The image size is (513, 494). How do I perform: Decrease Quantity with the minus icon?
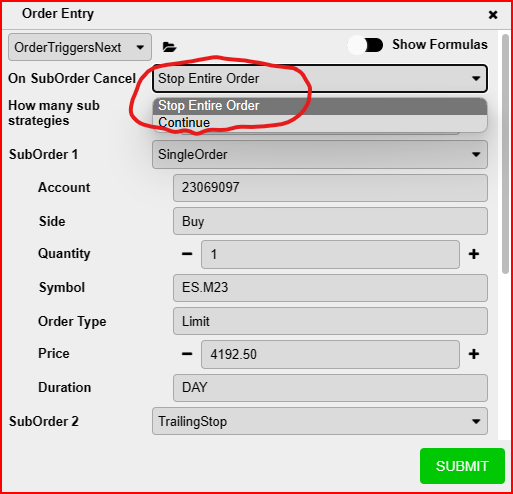tap(187, 254)
